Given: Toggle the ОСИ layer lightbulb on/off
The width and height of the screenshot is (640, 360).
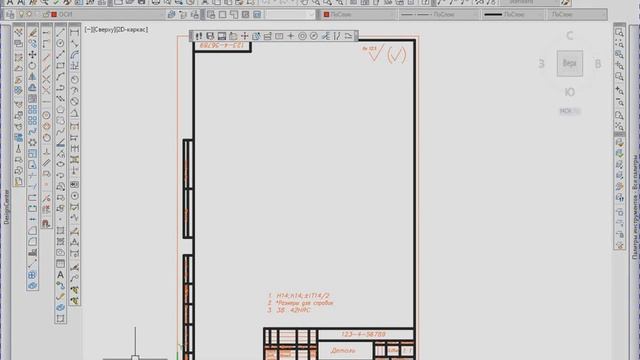Looking at the screenshot, I should pos(22,15).
